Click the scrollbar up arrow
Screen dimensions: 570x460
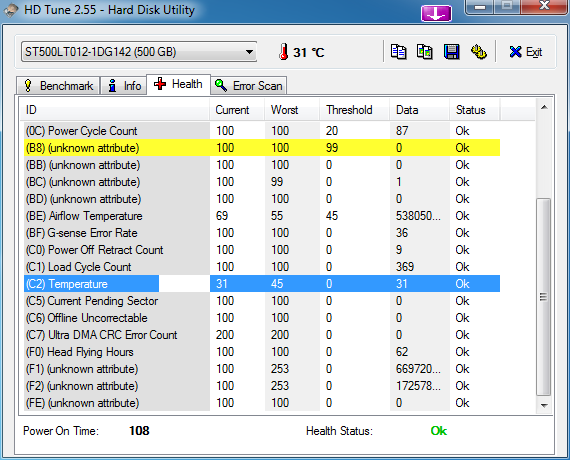coord(544,107)
